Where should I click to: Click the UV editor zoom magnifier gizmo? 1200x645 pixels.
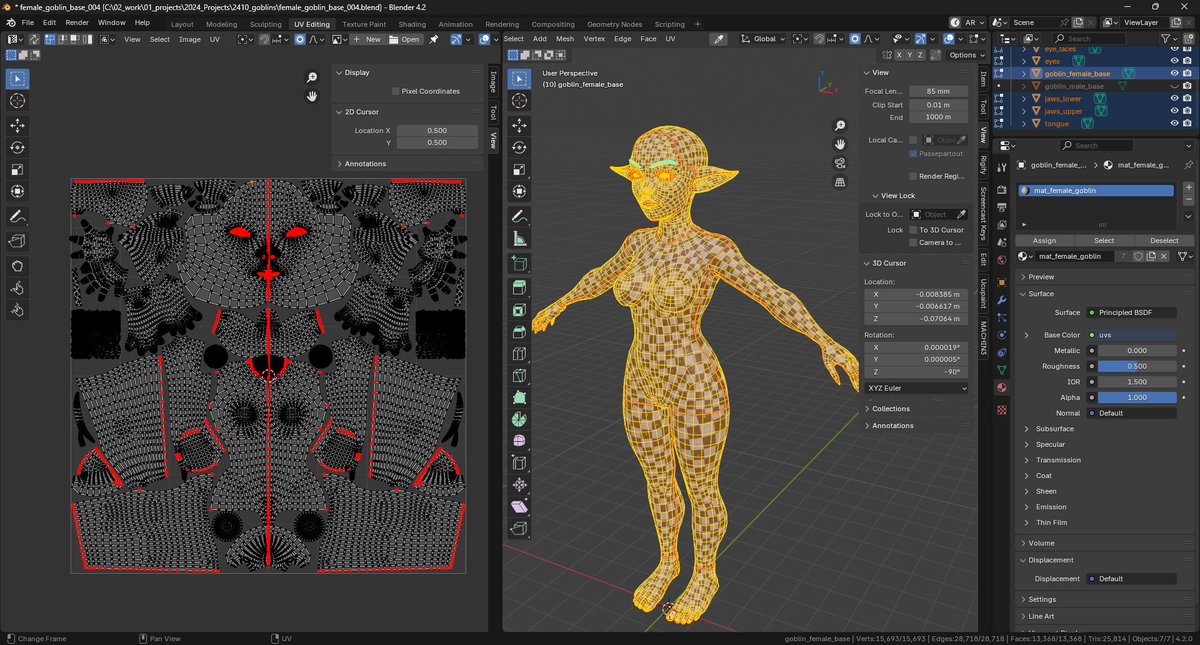(x=312, y=77)
